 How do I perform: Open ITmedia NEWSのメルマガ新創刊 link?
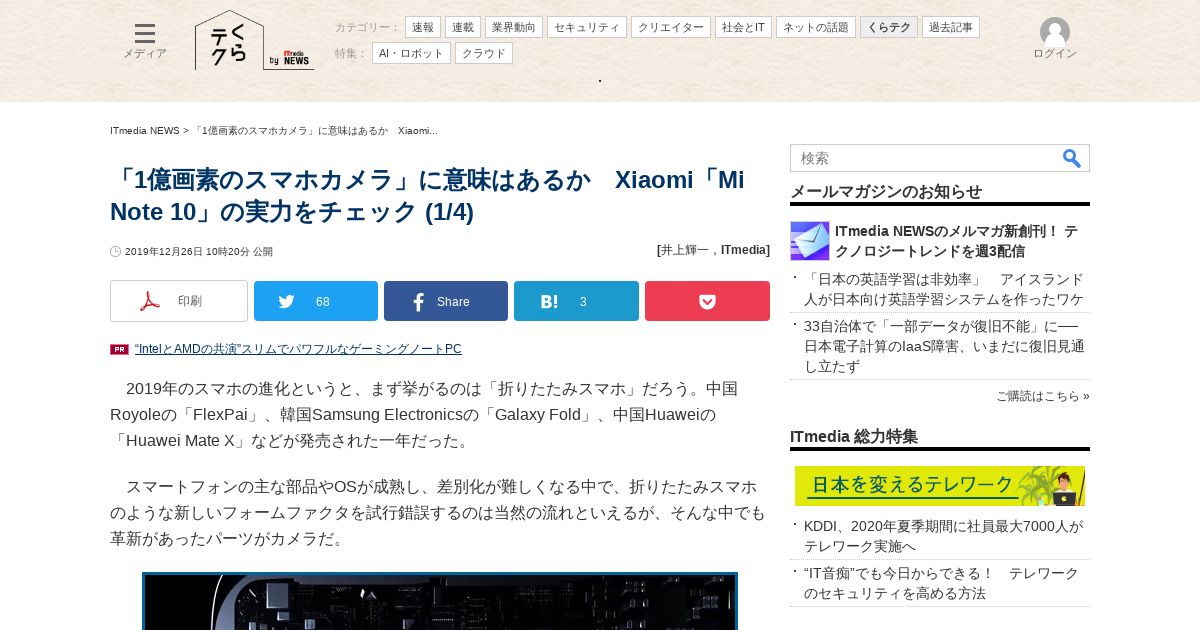tap(957, 241)
